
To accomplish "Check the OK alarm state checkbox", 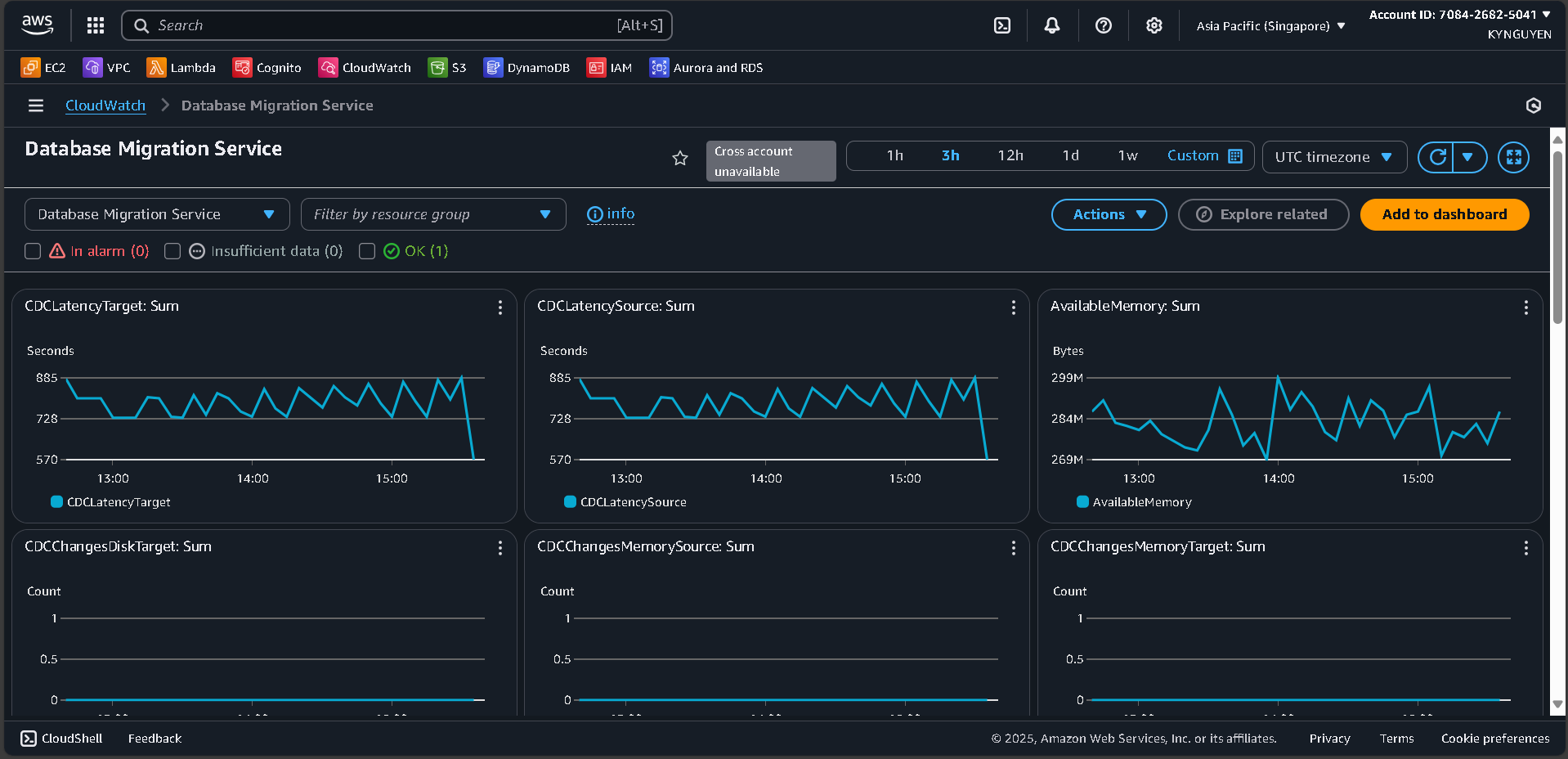I will point(367,251).
